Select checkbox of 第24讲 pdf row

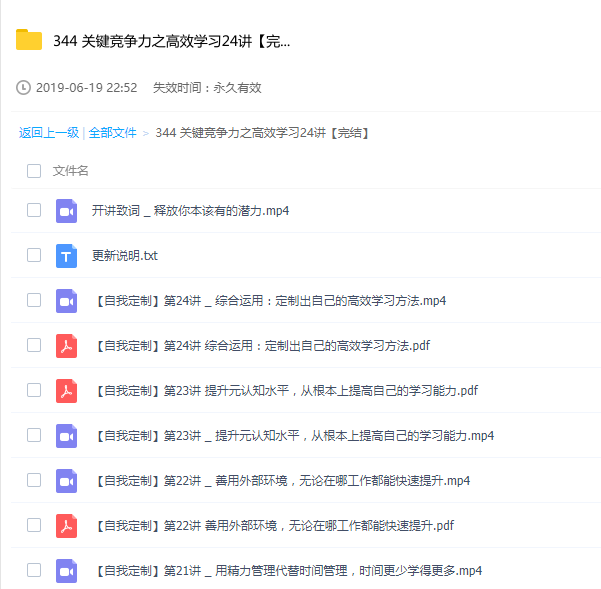pyautogui.click(x=34, y=345)
